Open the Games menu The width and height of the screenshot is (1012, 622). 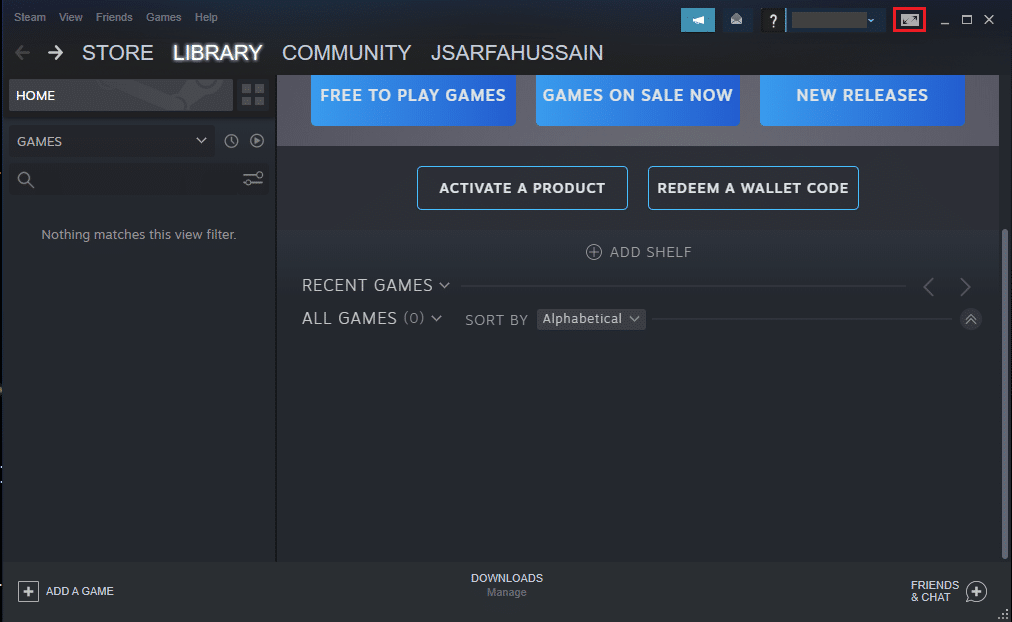point(163,17)
